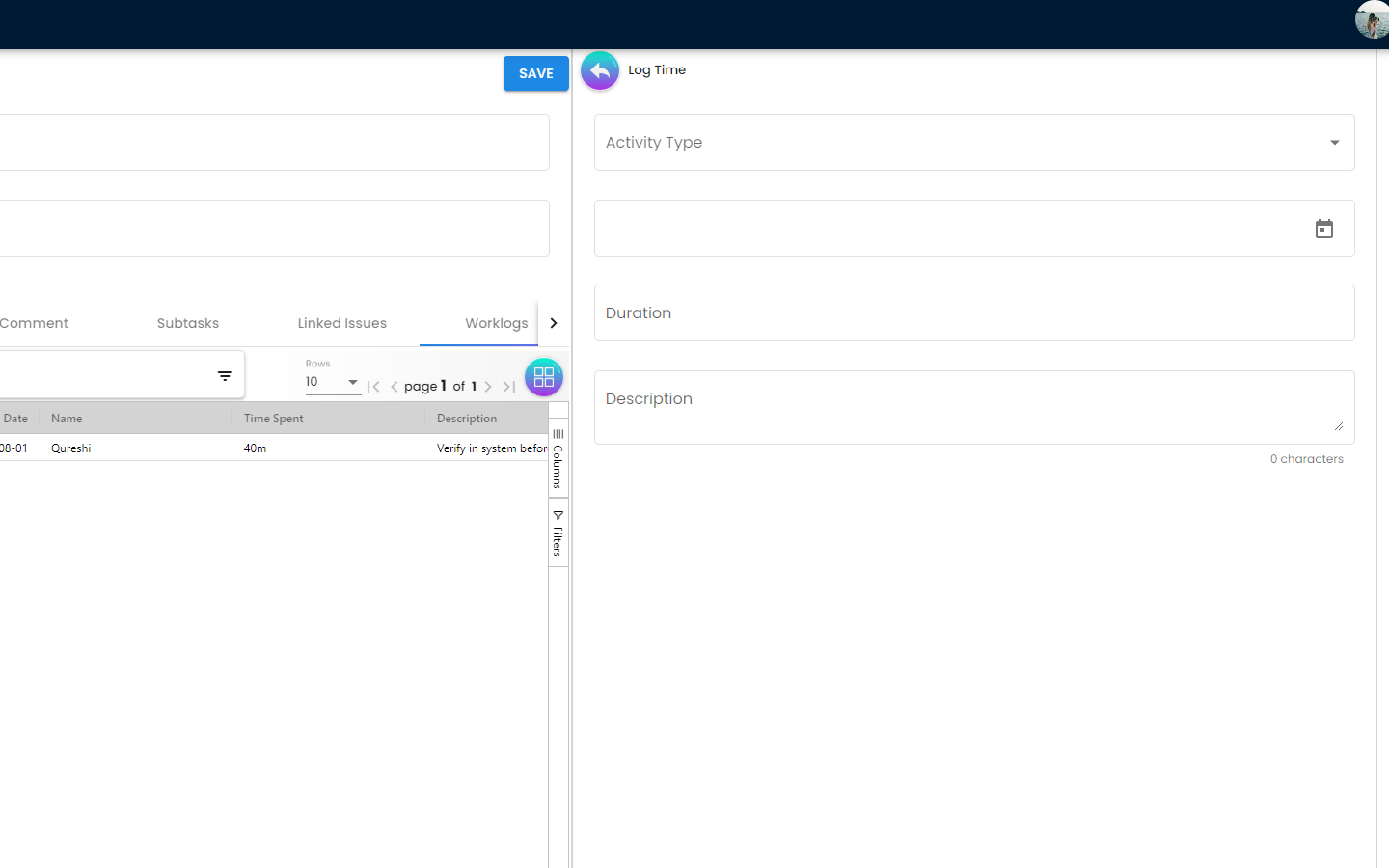Sort by the Time Spent column header
The height and width of the screenshot is (868, 1389).
274,419
